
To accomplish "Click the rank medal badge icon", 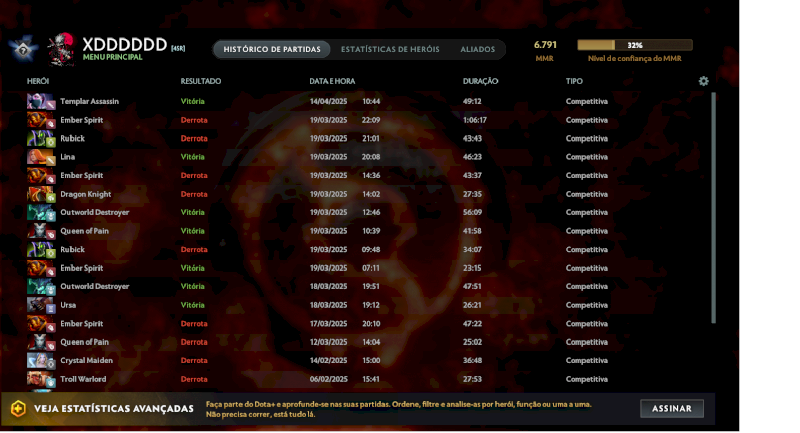I will 23,49.
